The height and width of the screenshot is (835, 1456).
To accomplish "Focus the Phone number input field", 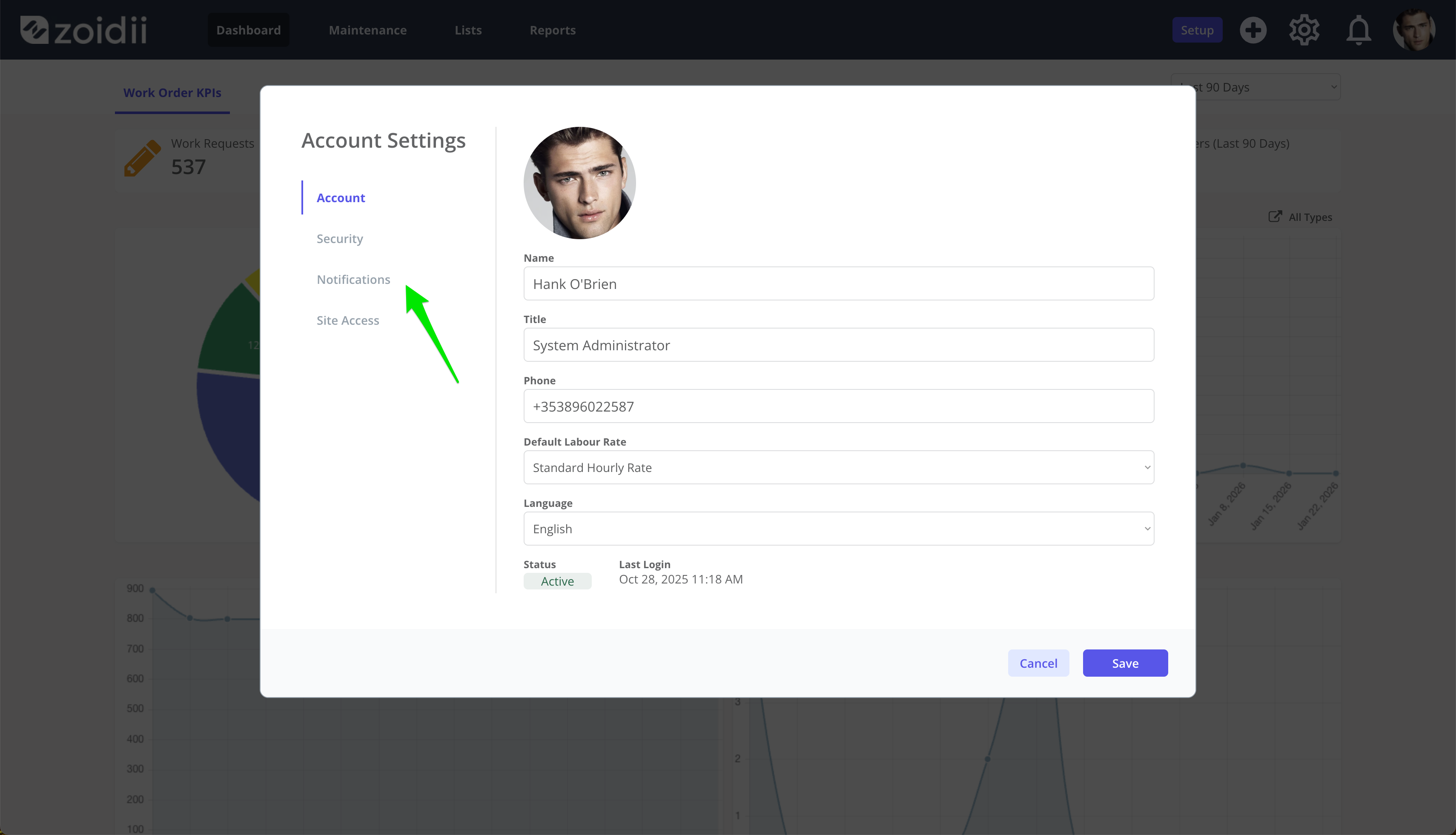I will (838, 406).
